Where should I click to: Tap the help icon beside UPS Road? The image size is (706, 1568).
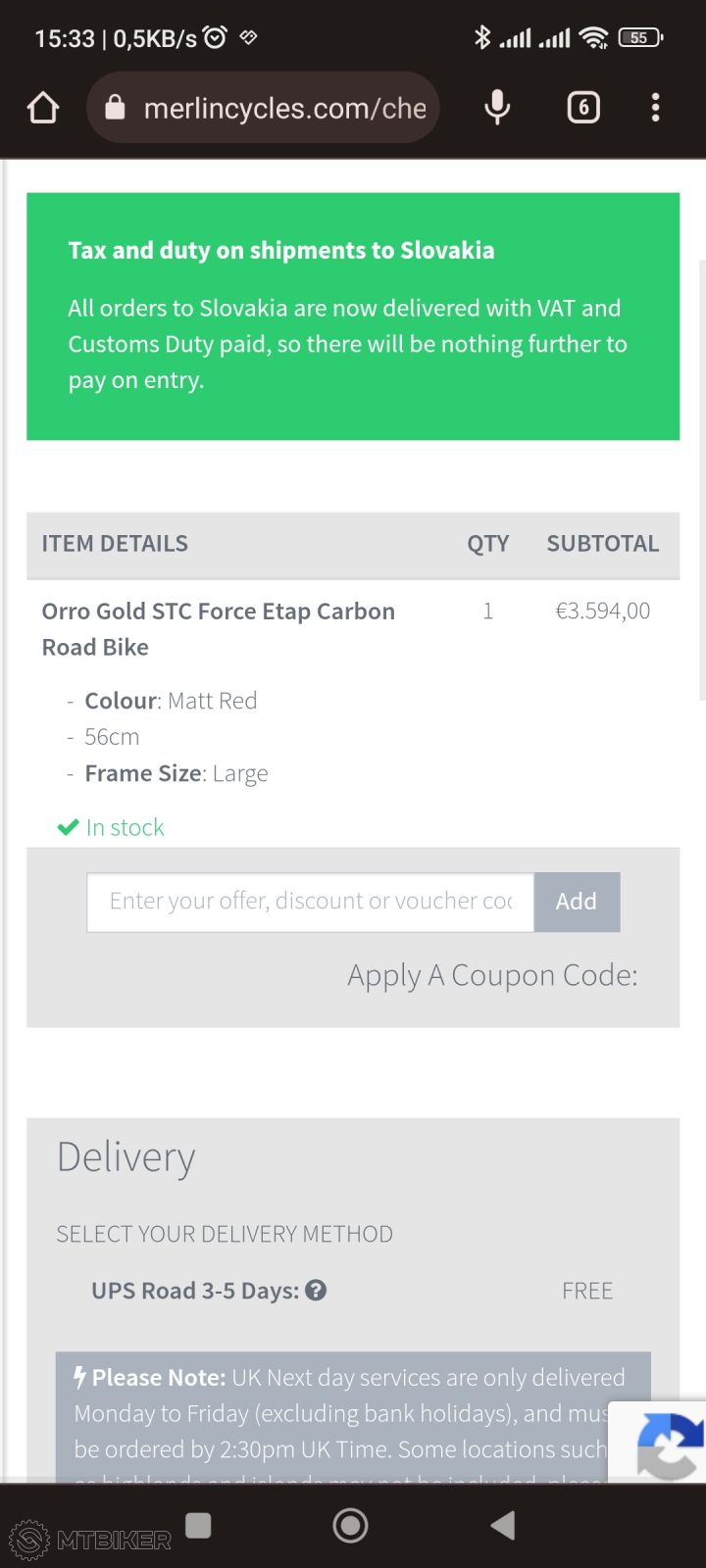316,1291
